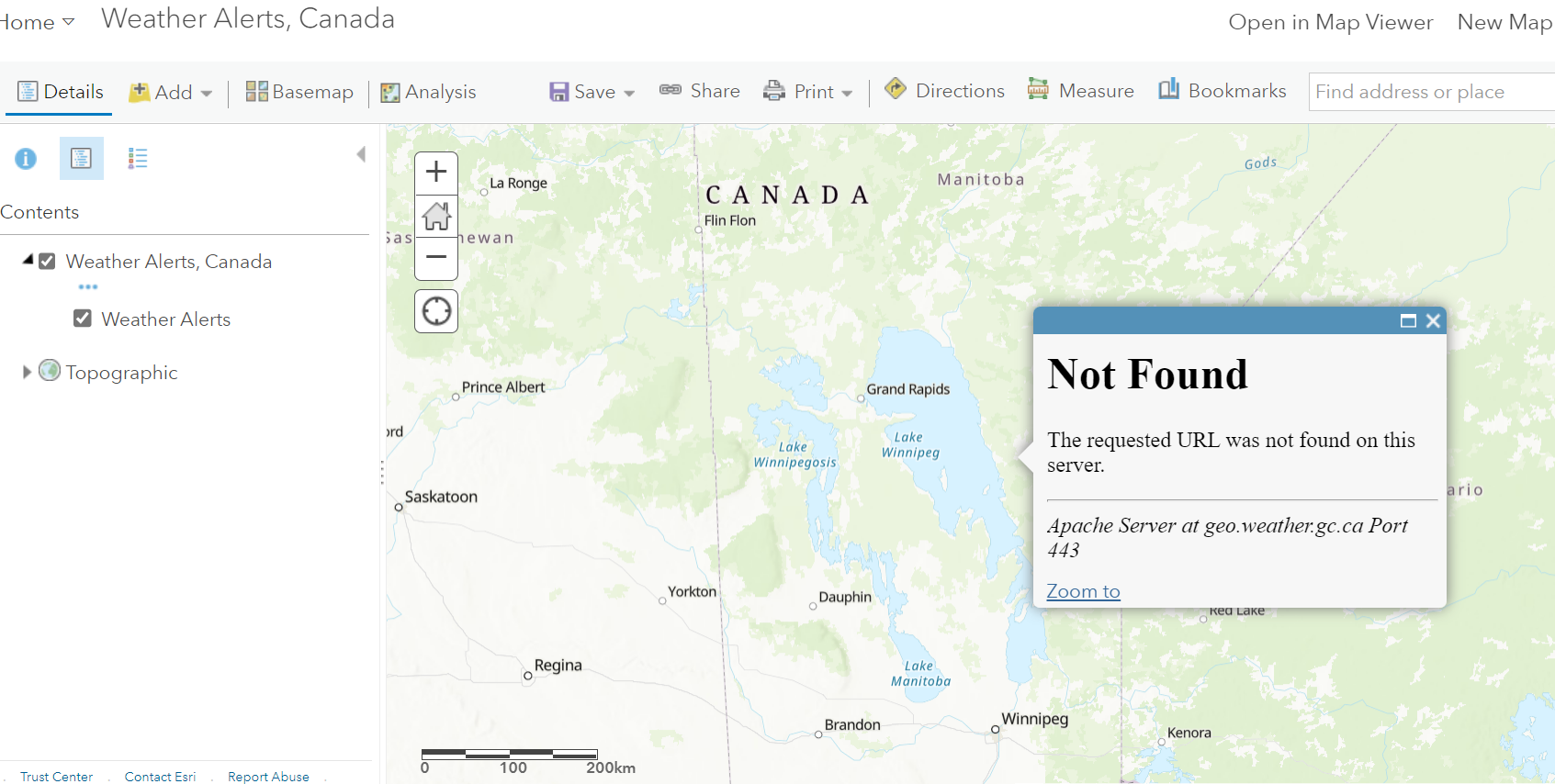The width and height of the screenshot is (1555, 784).
Task: Open the Home dropdown menu
Action: 37,22
